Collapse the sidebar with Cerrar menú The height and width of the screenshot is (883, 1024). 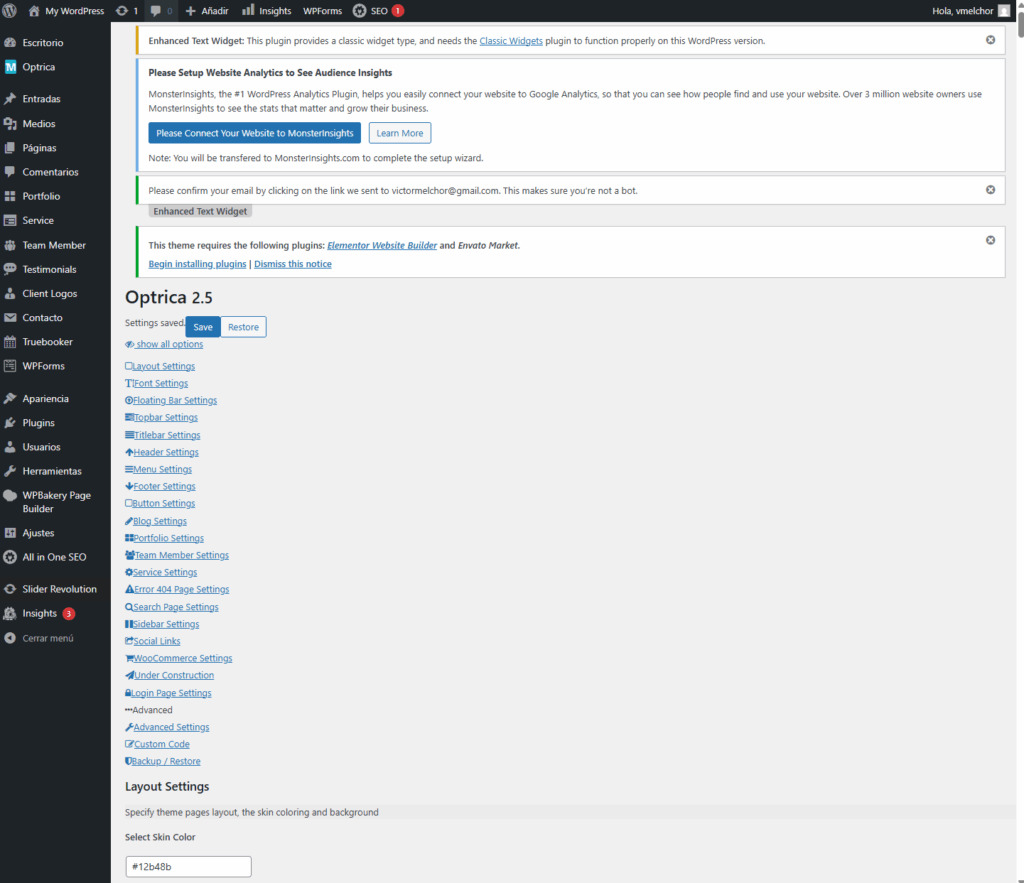[x=38, y=638]
